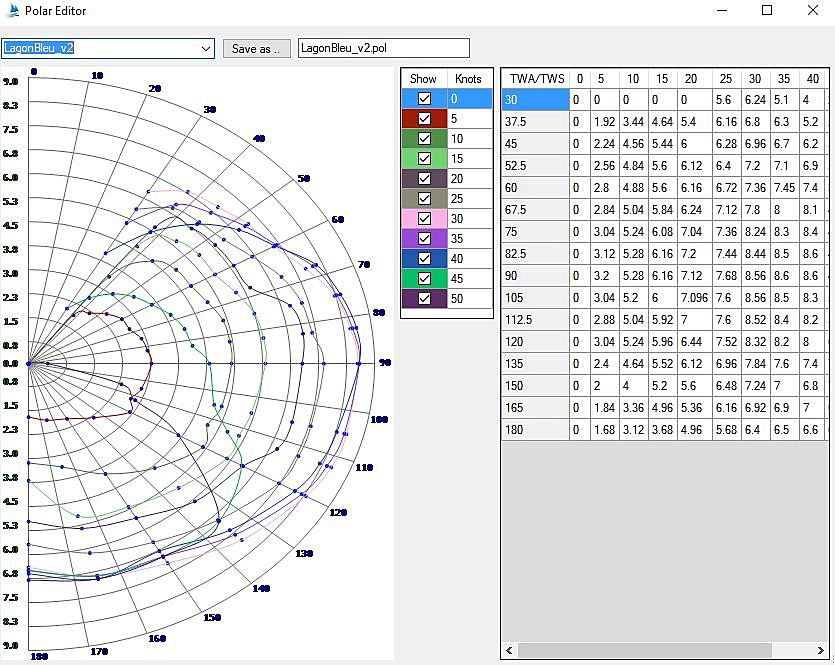The image size is (835, 665).
Task: Click the 7.45 cell in row 60
Action: tap(784, 187)
